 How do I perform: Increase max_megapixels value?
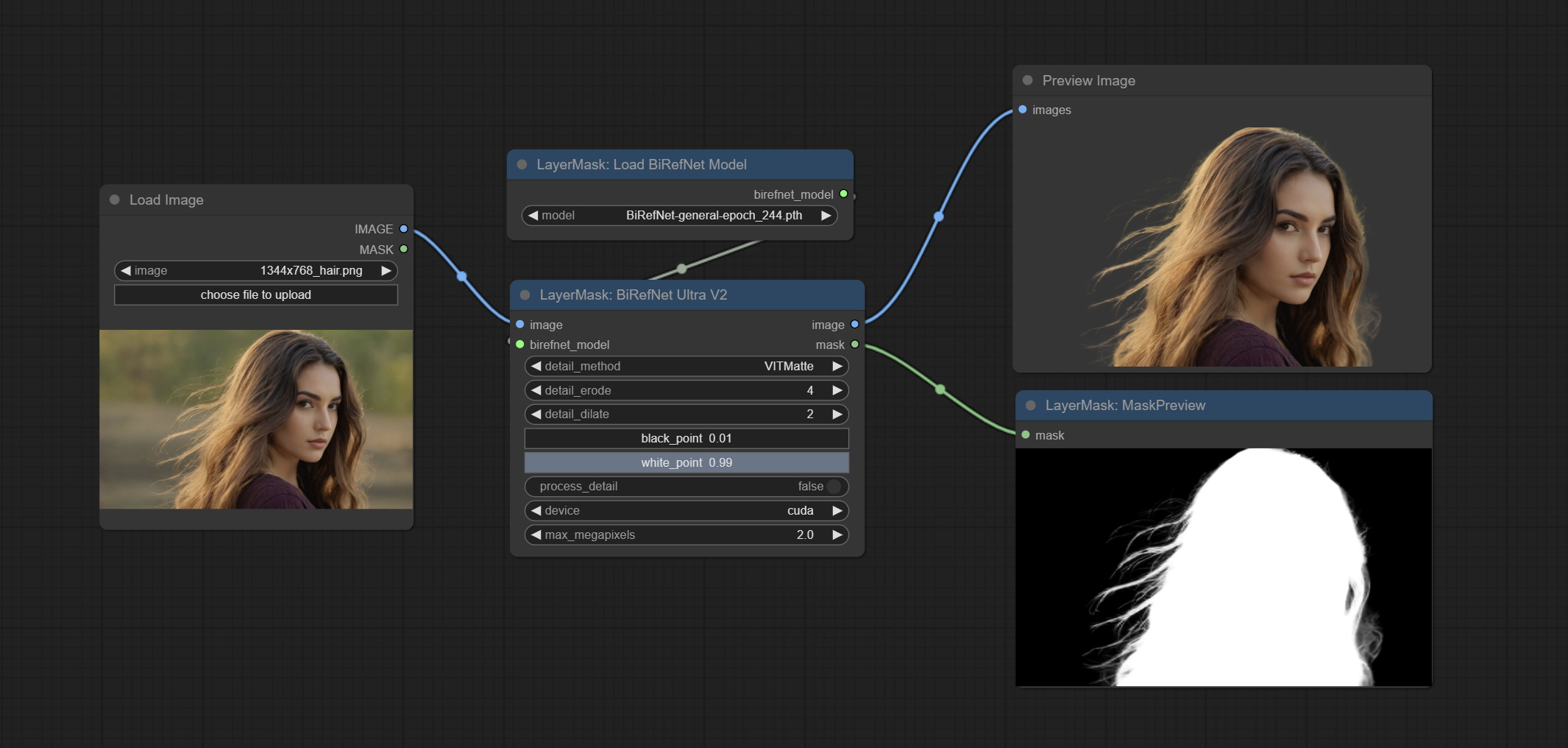(x=837, y=534)
